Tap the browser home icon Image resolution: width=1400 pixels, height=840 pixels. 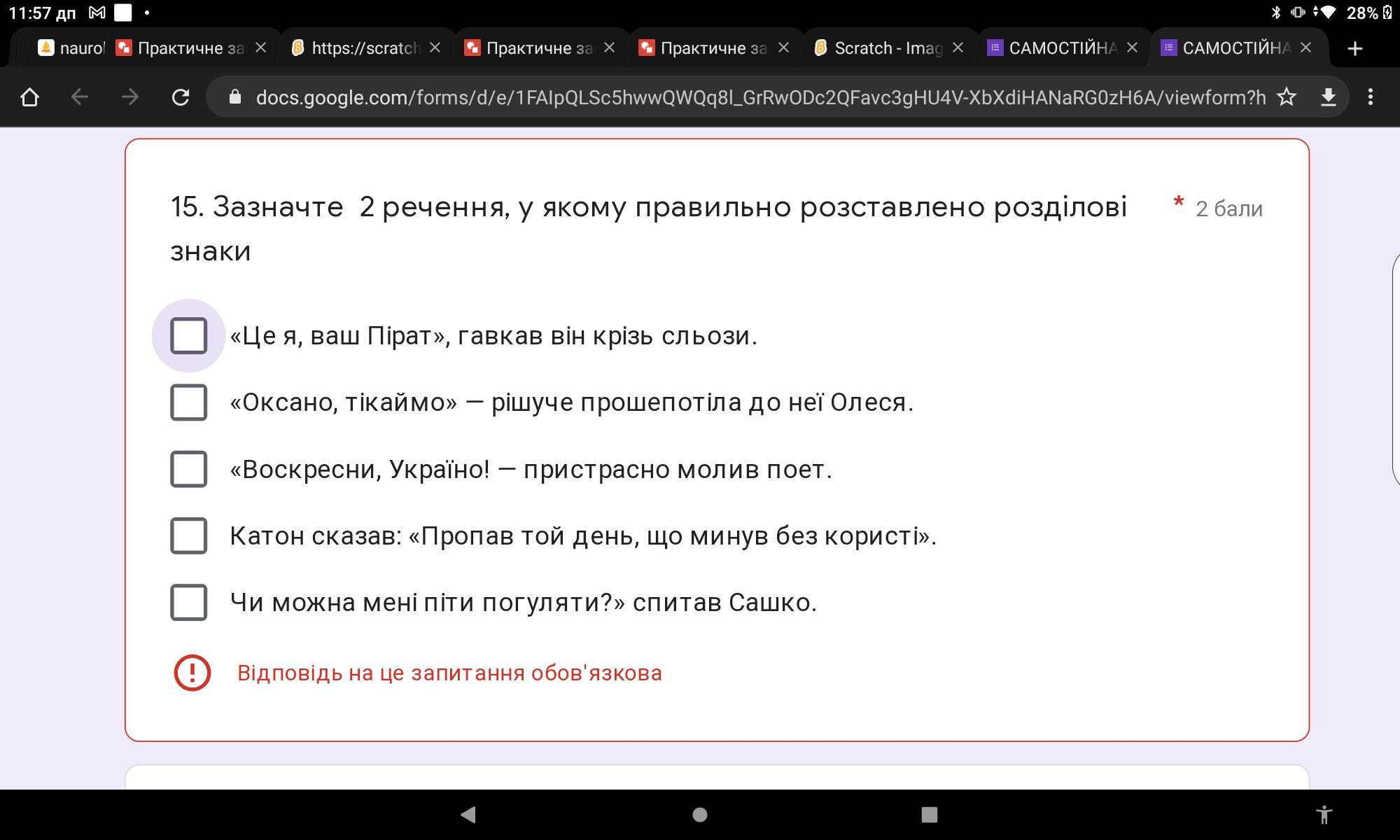(29, 97)
